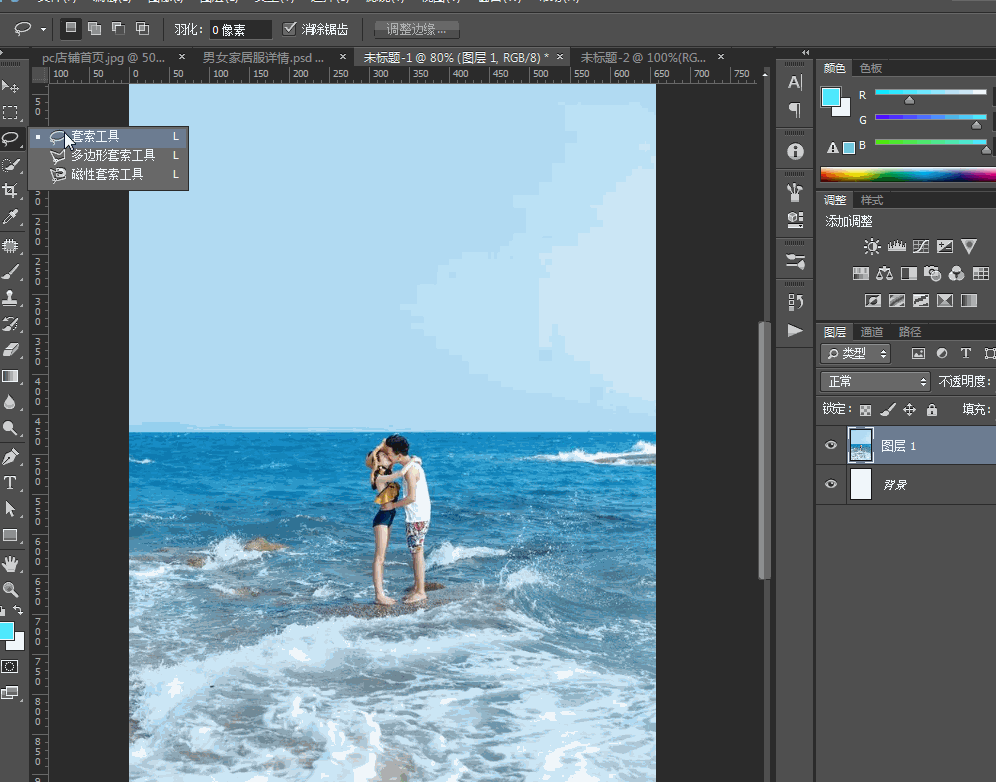Viewport: 996px width, 782px height.
Task: Open the layer filter 类型 dropdown
Action: [856, 354]
